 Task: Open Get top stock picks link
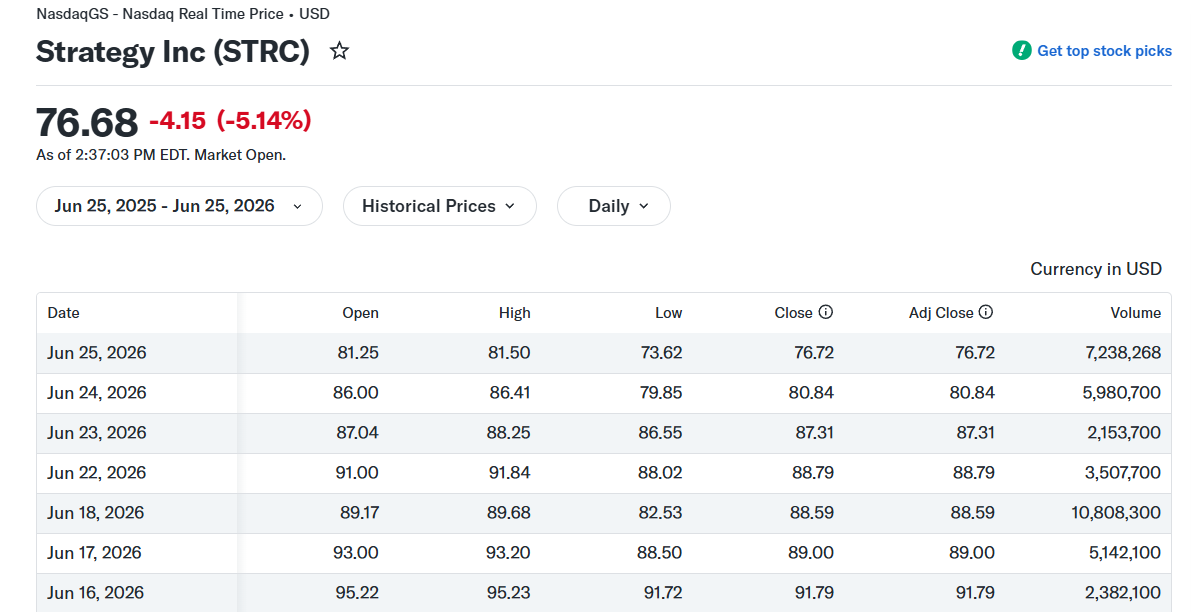[1104, 51]
